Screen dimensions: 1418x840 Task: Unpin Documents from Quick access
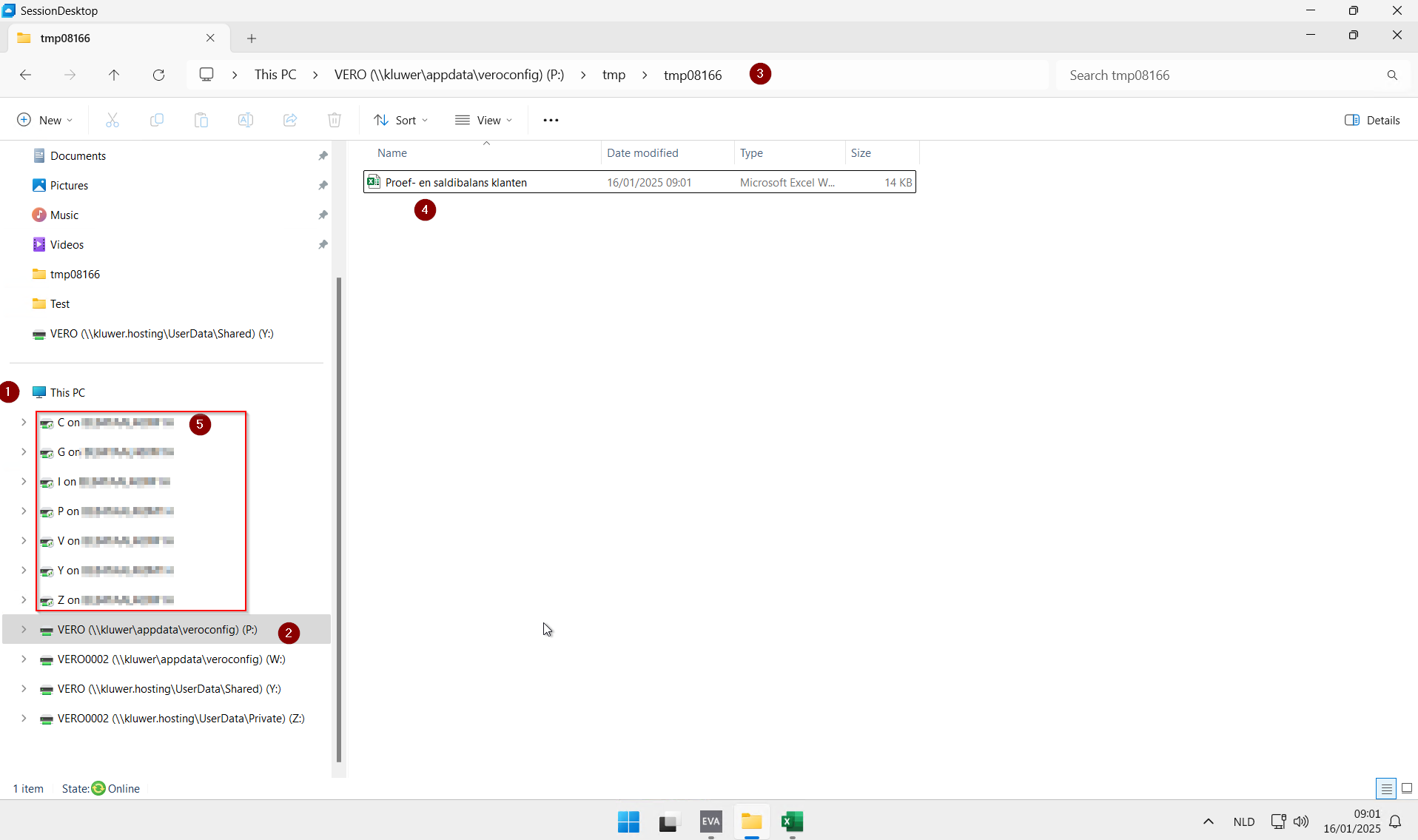(x=323, y=155)
